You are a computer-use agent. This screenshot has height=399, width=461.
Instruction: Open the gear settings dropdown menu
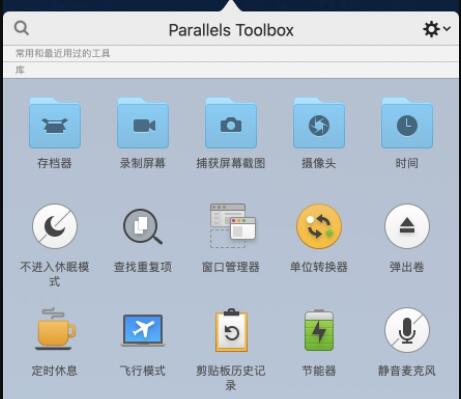pyautogui.click(x=437, y=29)
